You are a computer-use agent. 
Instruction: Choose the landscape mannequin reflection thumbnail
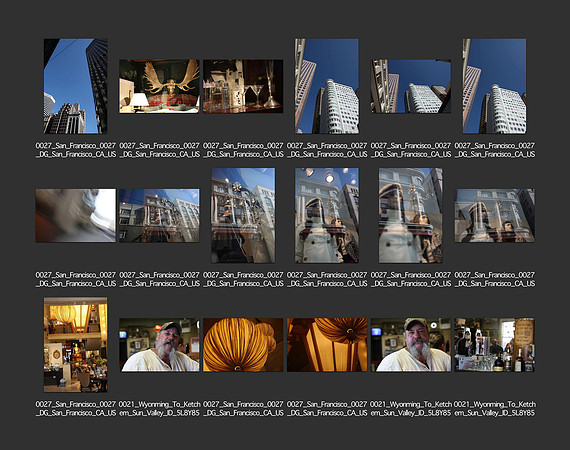tap(494, 215)
